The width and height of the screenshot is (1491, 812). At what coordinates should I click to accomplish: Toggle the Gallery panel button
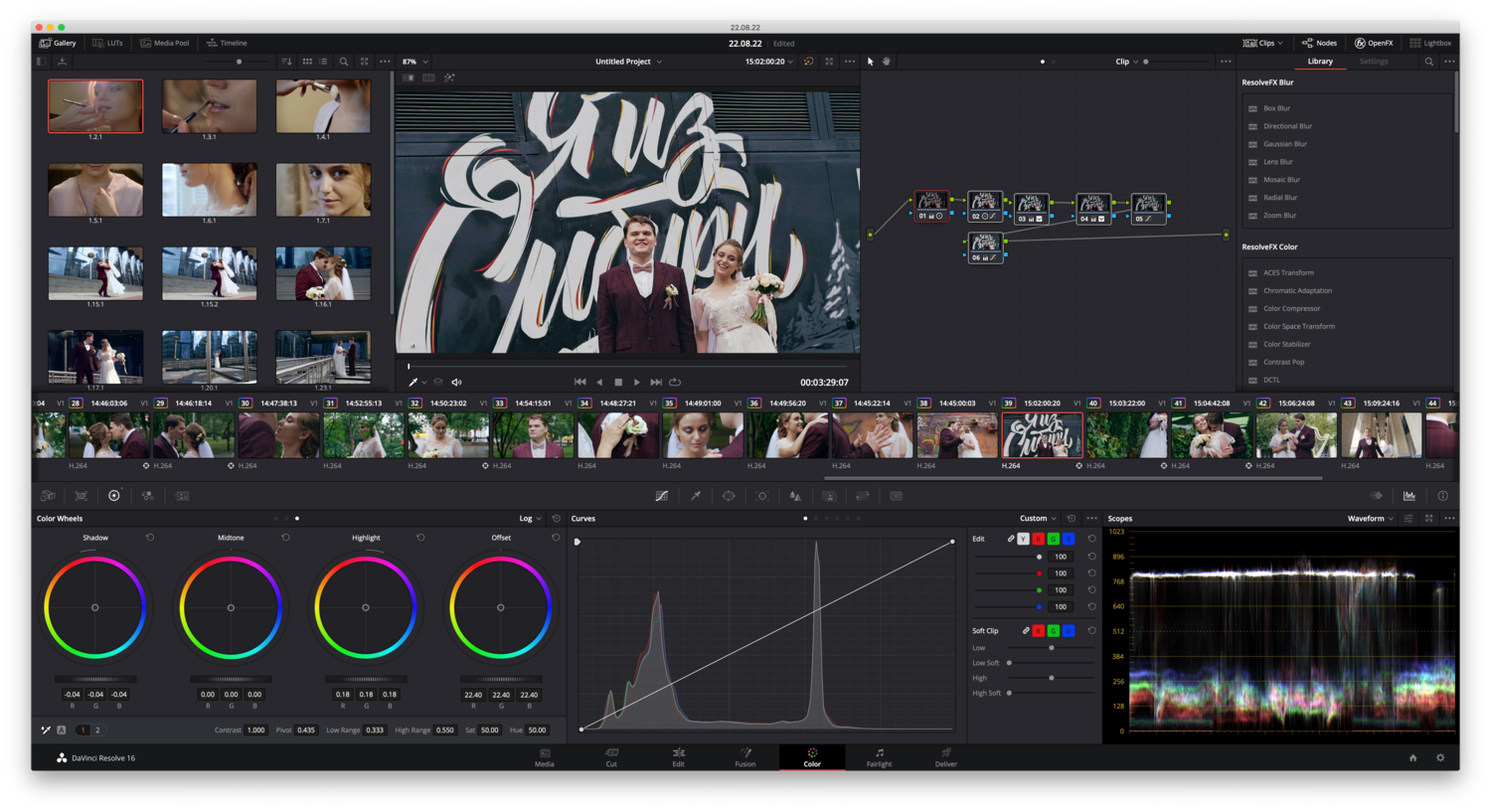coord(58,43)
